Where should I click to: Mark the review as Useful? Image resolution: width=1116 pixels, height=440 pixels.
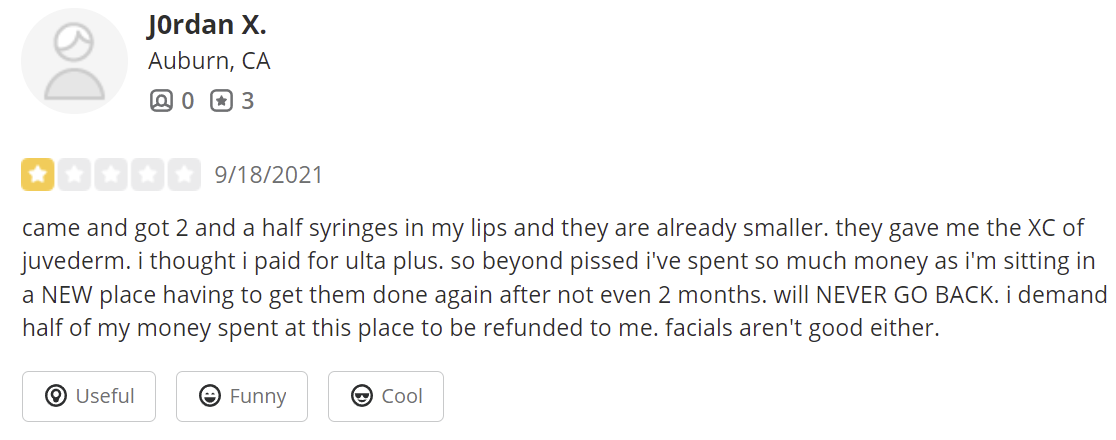[89, 396]
